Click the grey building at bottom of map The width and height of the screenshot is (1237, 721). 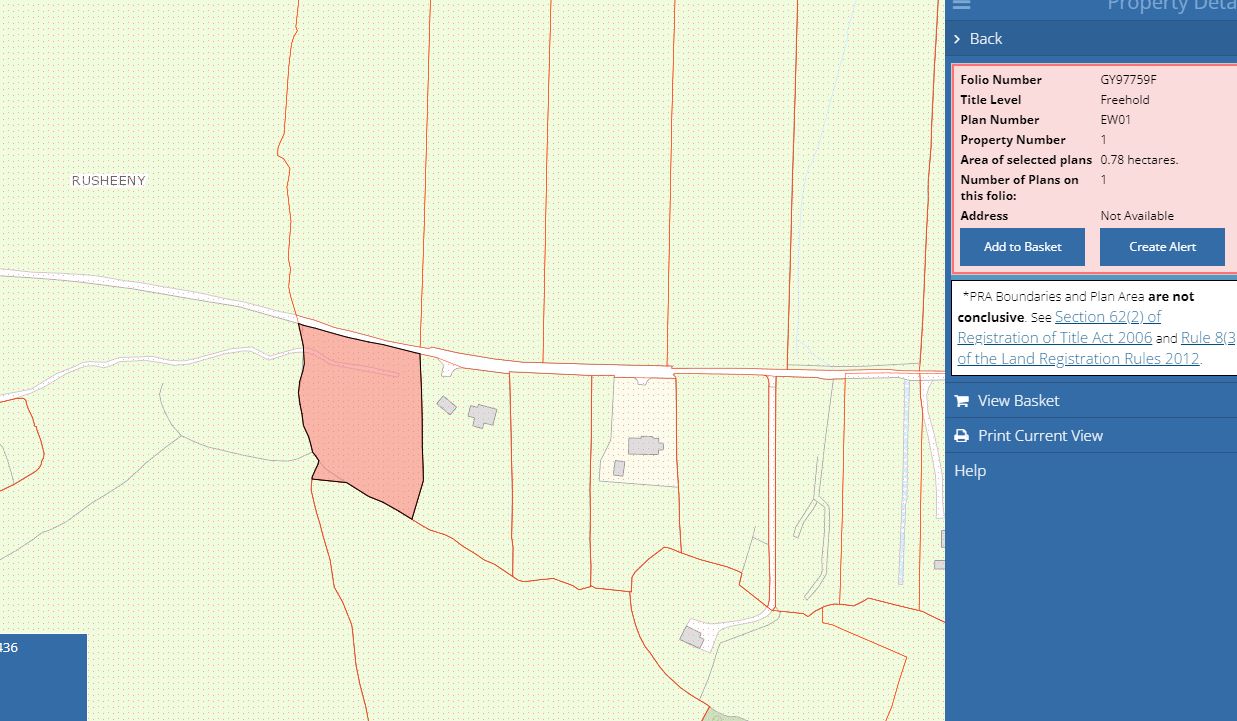[x=691, y=636]
